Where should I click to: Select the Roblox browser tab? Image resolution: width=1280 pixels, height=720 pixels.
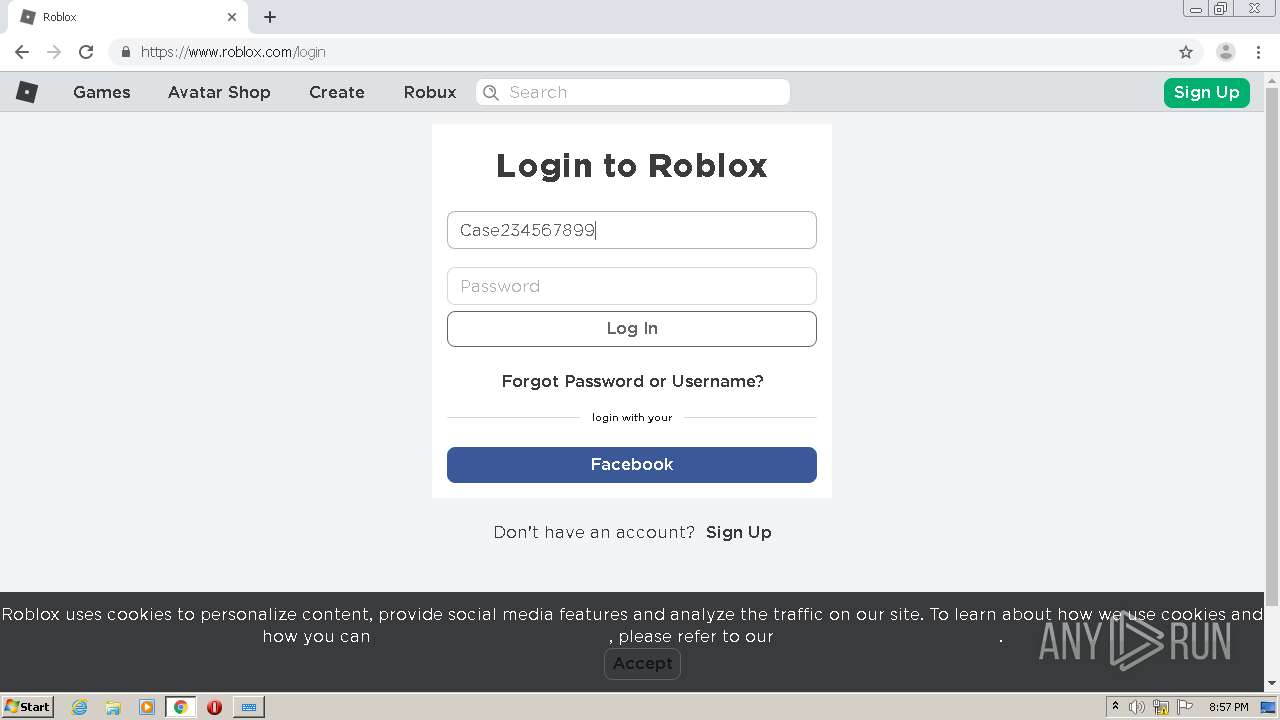pos(128,17)
